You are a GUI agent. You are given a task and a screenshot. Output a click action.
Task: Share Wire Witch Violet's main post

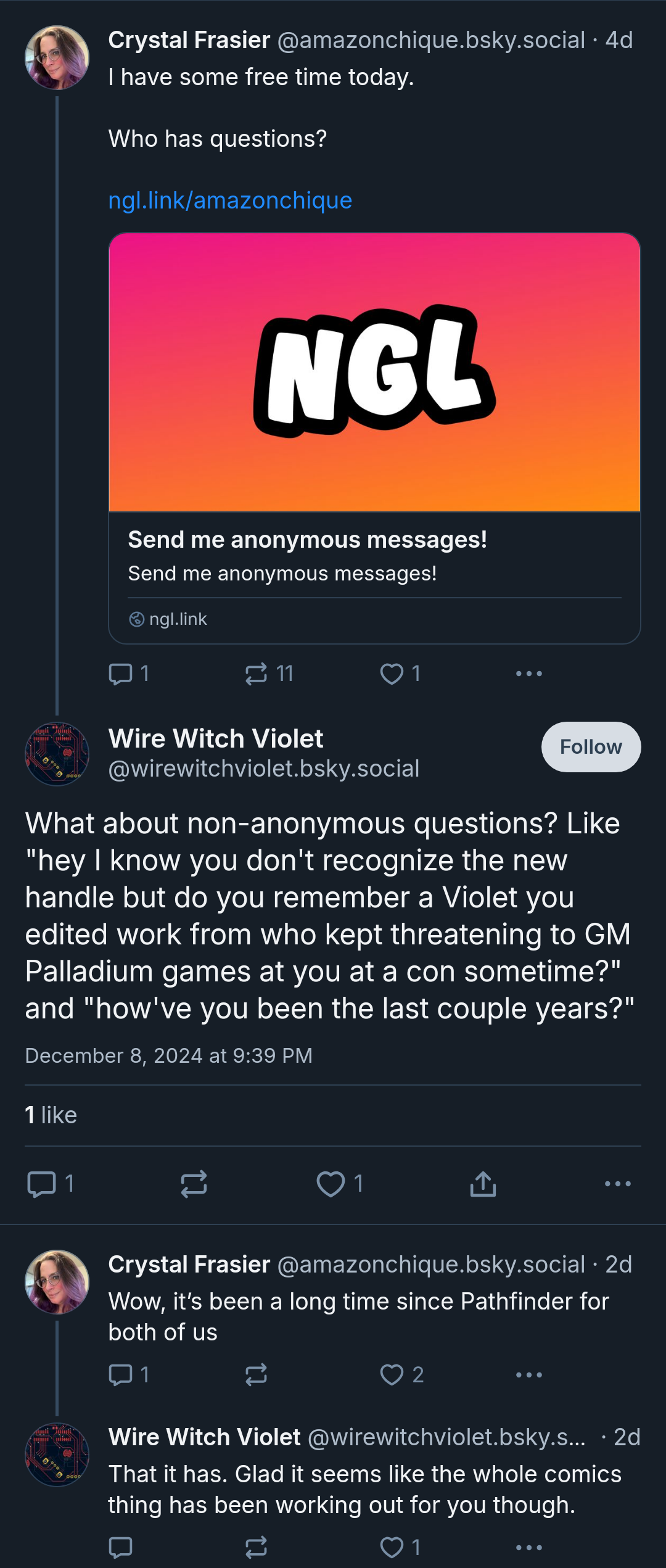coord(483,1184)
